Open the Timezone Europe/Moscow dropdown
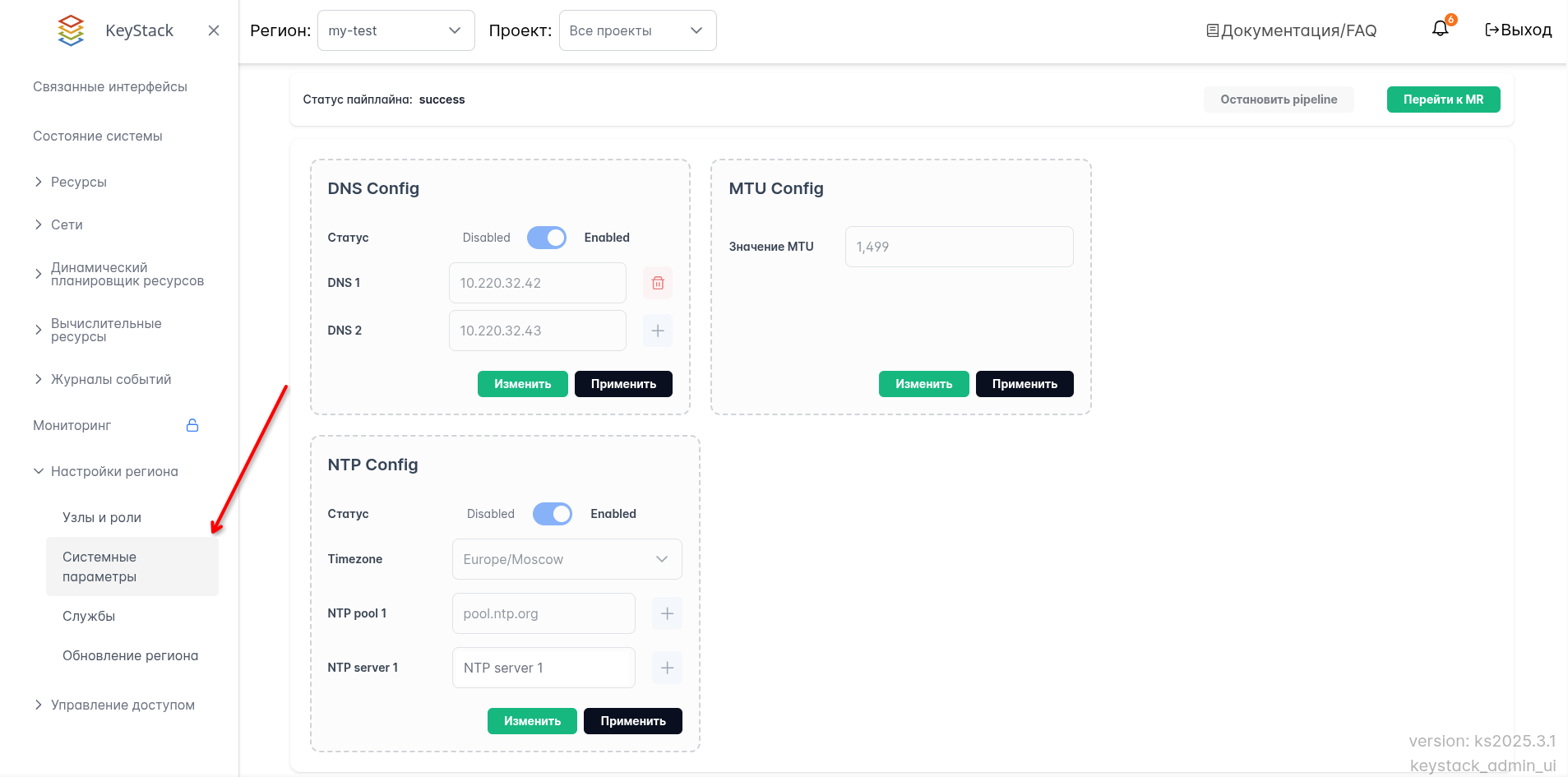1568x777 pixels. 567,559
